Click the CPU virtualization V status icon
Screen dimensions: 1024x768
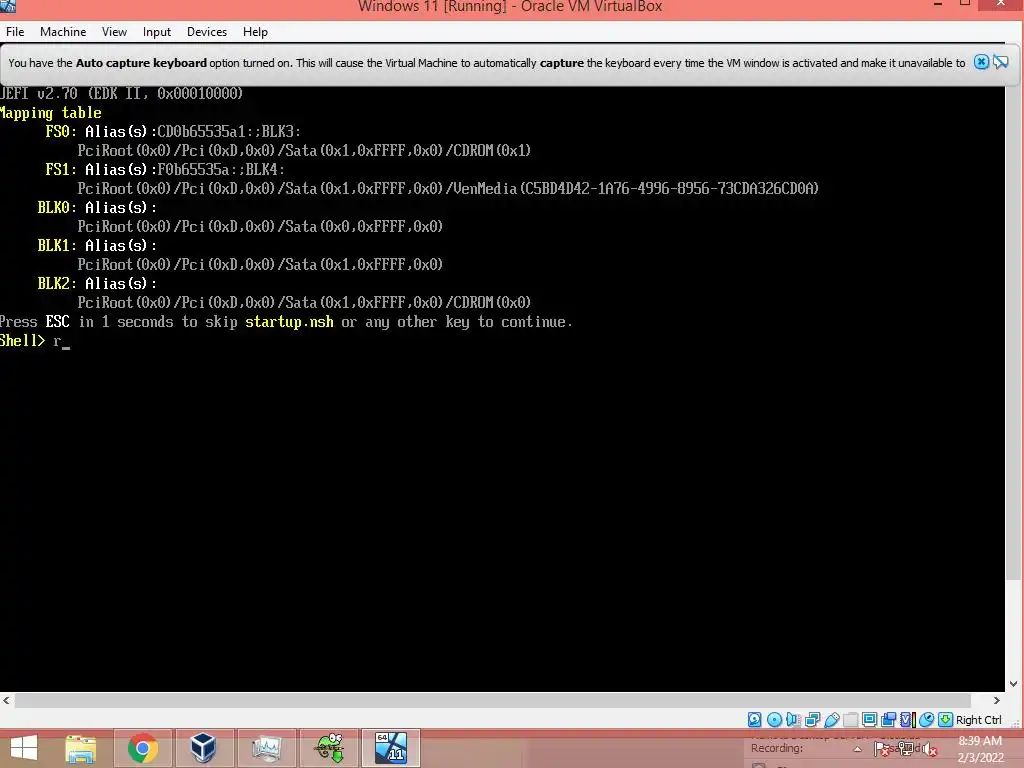click(x=907, y=720)
